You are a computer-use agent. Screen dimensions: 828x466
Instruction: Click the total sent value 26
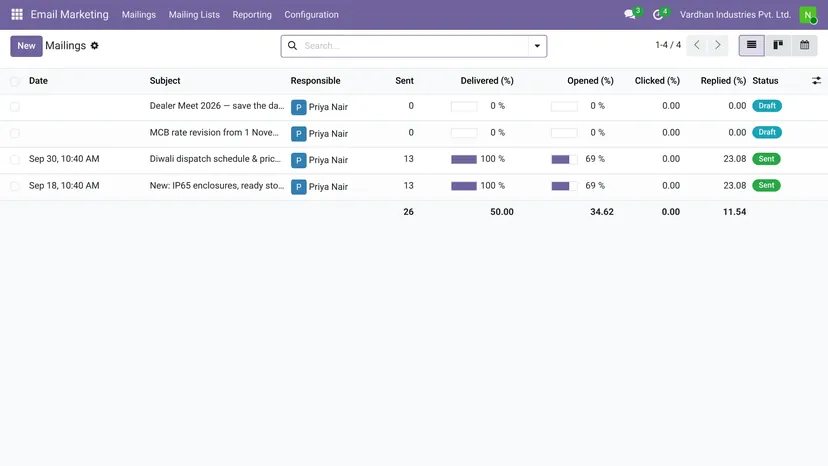[408, 212]
